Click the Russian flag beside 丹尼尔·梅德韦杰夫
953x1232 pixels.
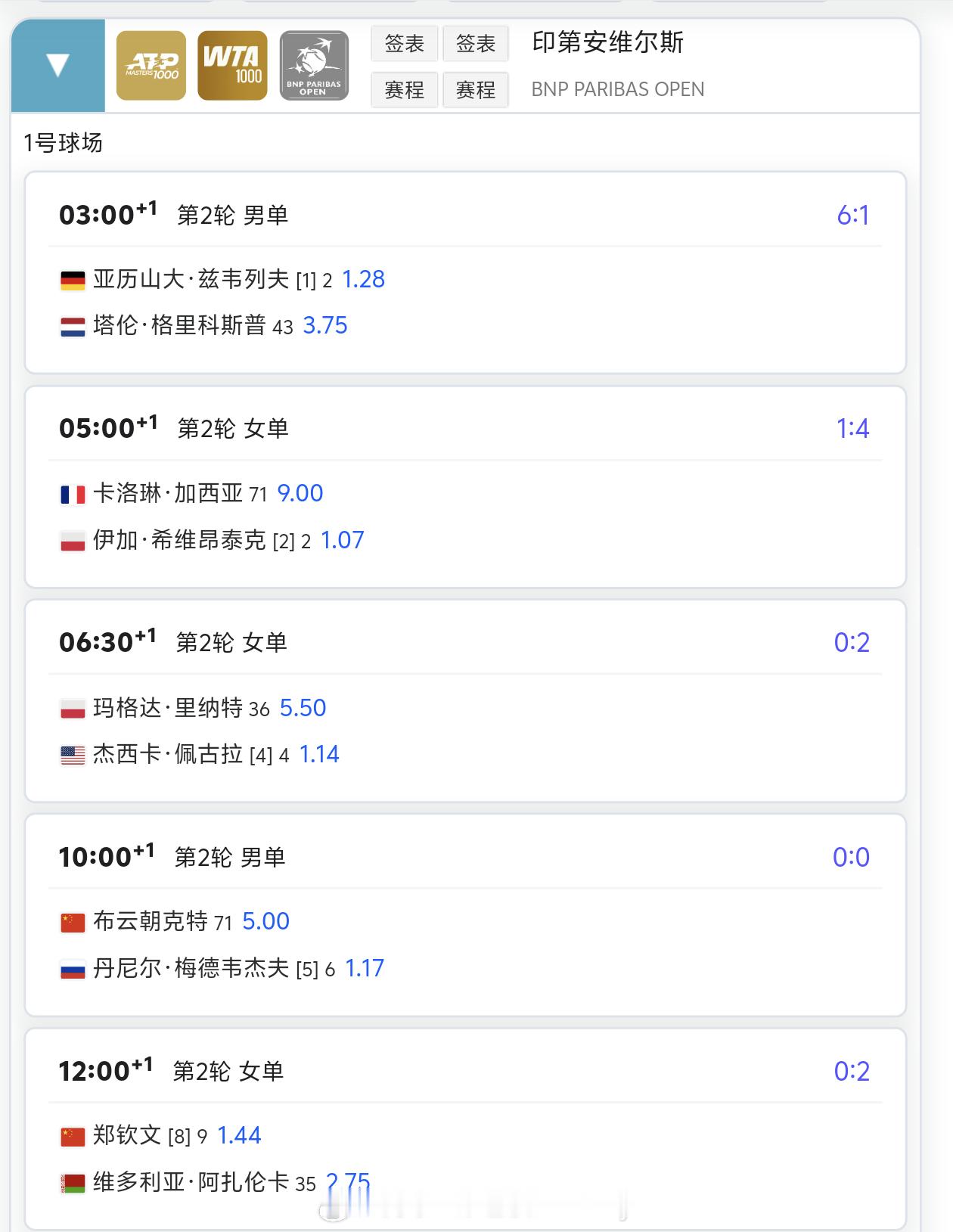73,970
